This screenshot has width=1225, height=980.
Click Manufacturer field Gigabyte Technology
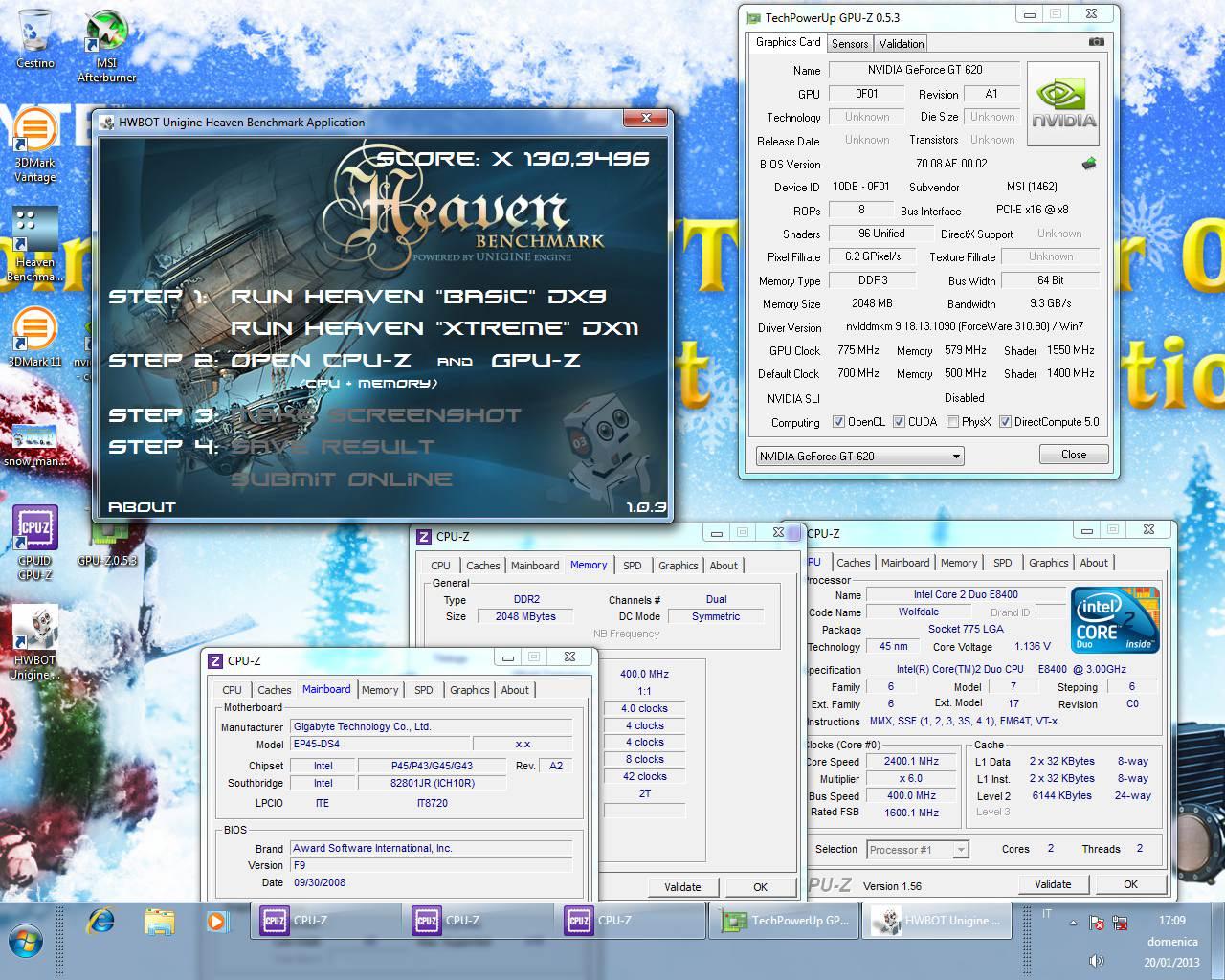(x=432, y=726)
